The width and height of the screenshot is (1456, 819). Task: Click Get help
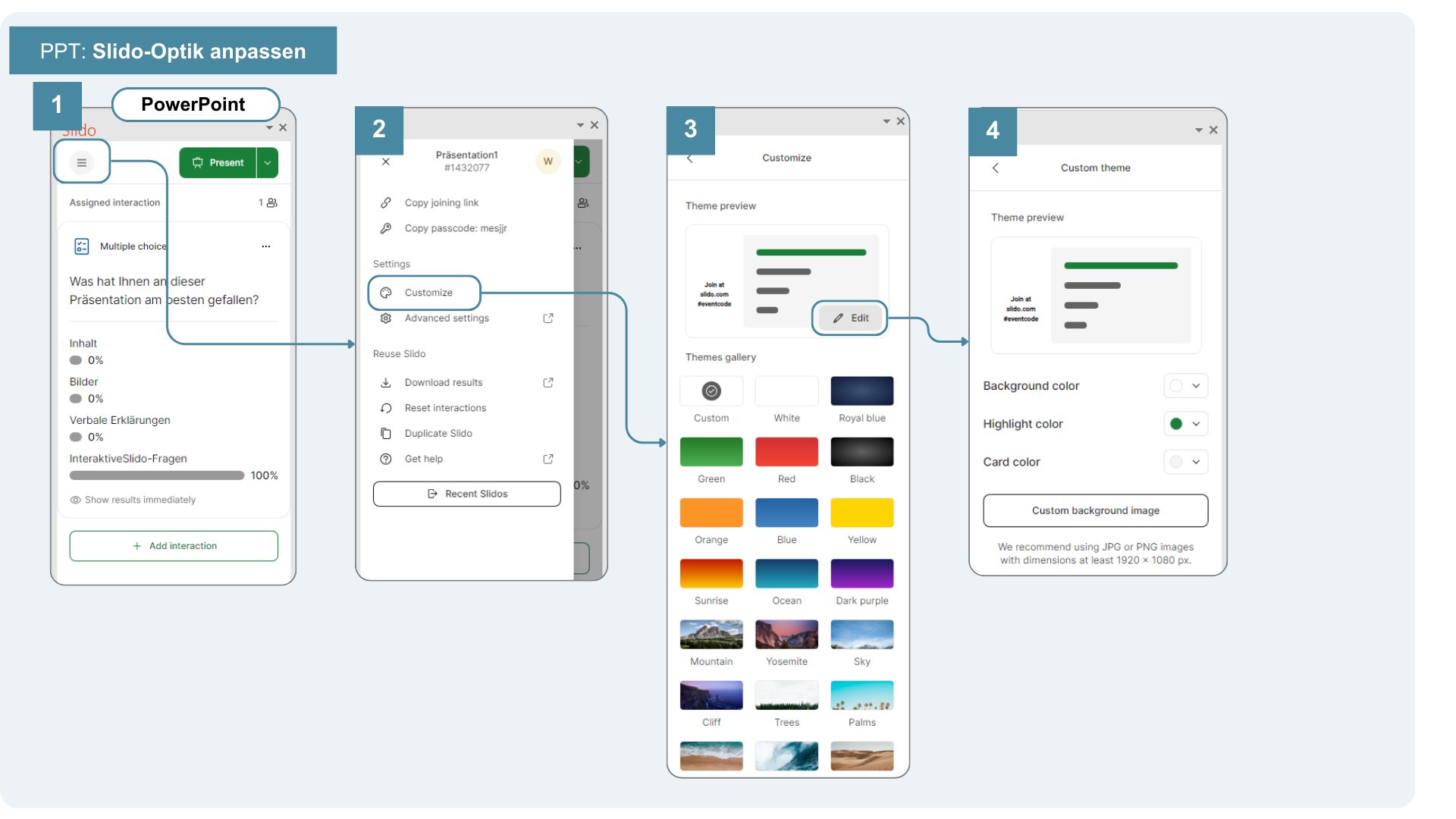click(x=423, y=459)
